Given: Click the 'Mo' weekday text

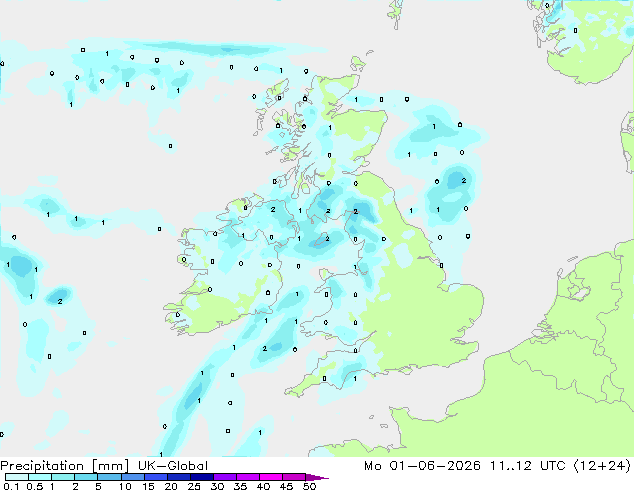Looking at the screenshot, I should tap(372, 466).
